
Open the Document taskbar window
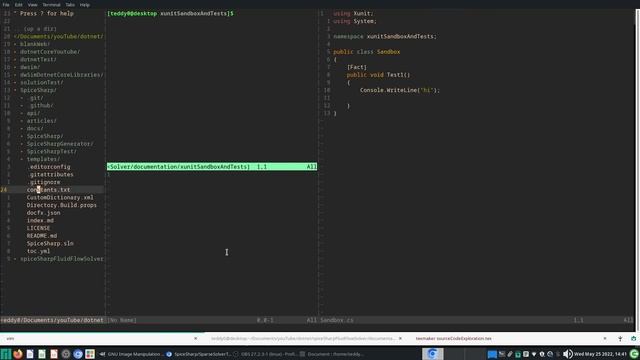coord(332,354)
